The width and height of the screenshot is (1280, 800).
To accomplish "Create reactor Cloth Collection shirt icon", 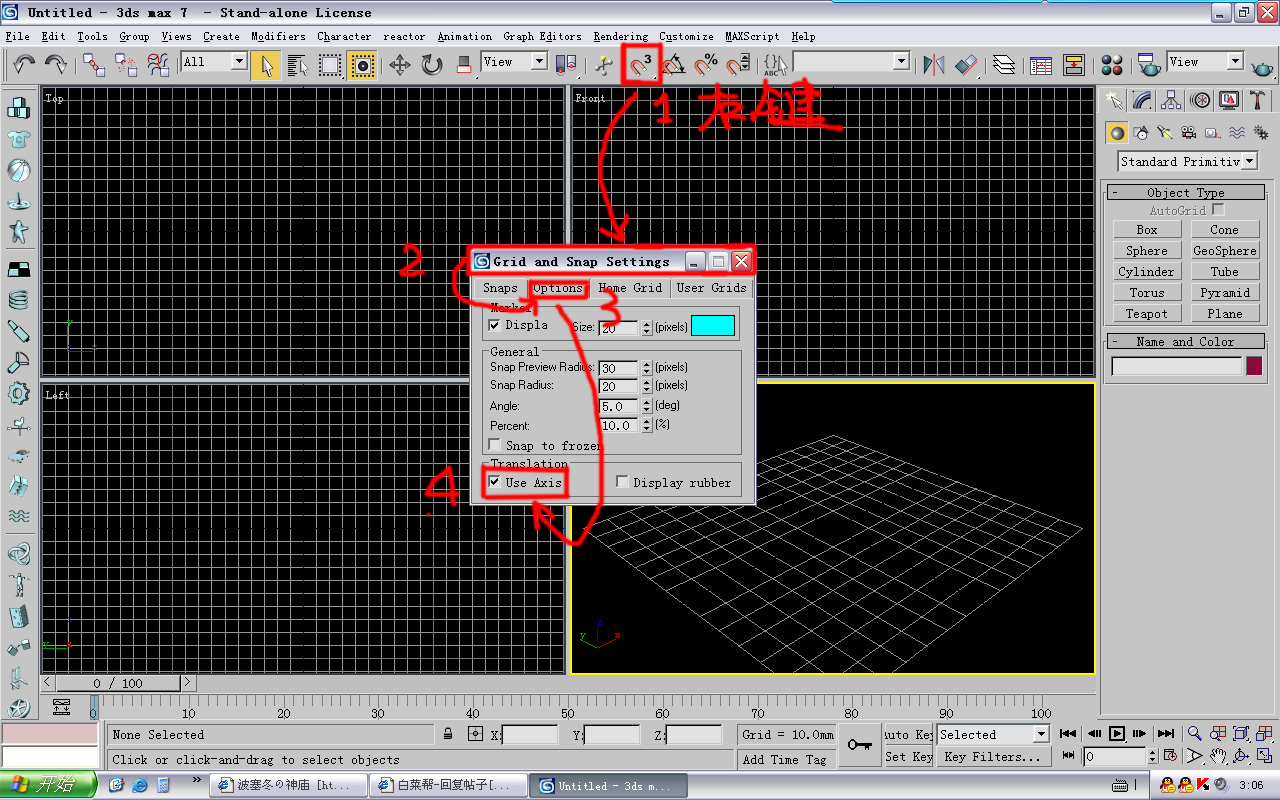I will coord(19,138).
